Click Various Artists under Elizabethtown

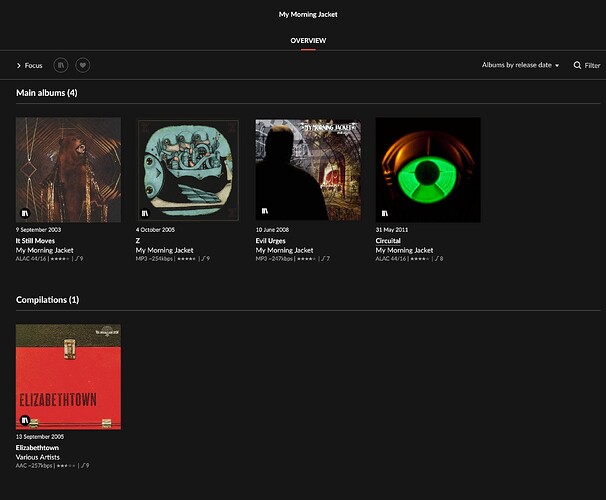pyautogui.click(x=37, y=457)
